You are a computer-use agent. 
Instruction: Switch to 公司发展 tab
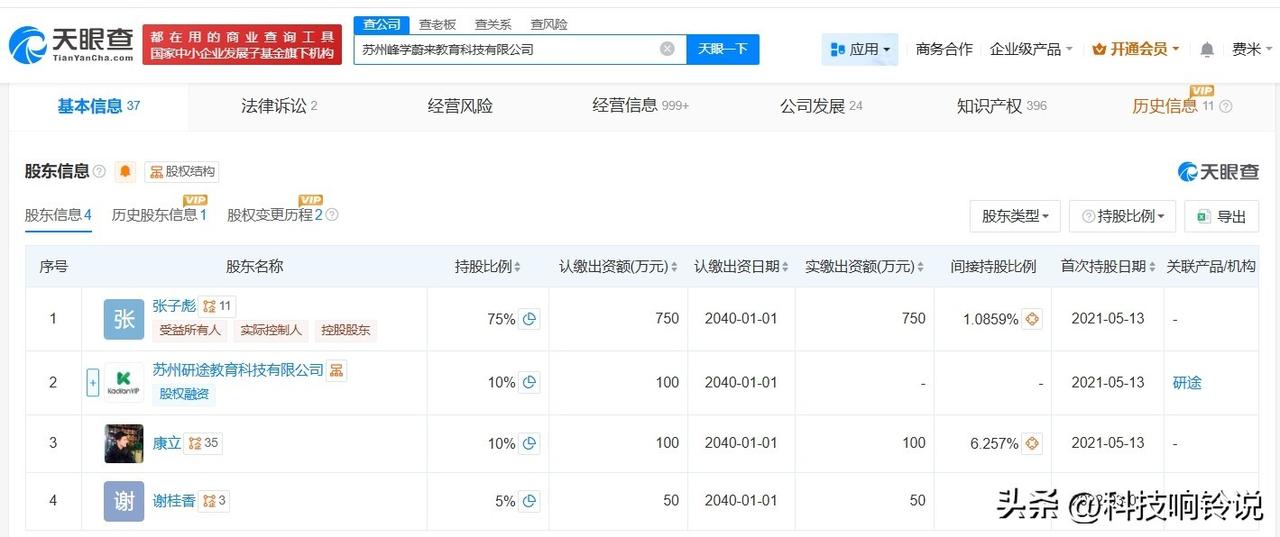click(x=821, y=106)
